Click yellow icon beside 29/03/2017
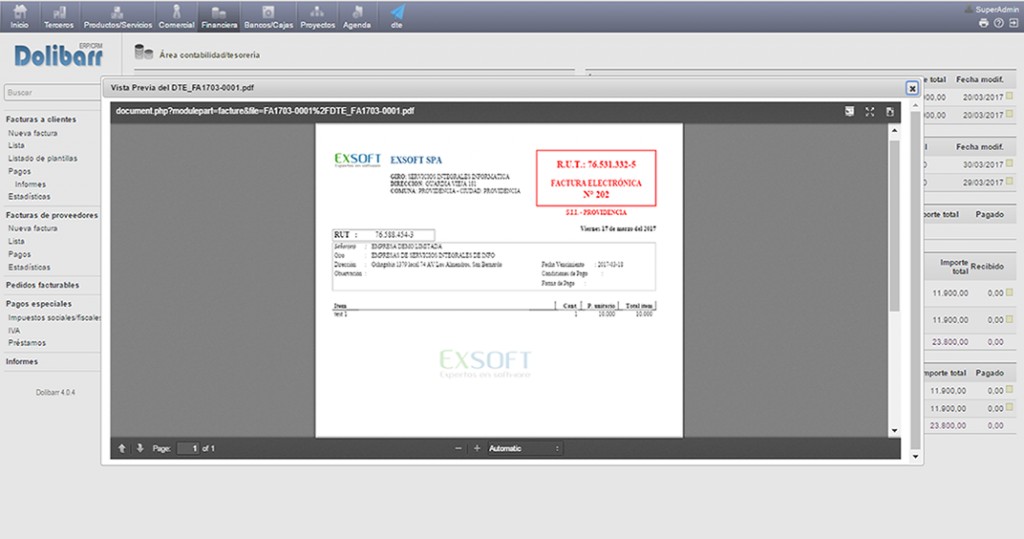Viewport: 1024px width, 539px height. pos(1010,181)
